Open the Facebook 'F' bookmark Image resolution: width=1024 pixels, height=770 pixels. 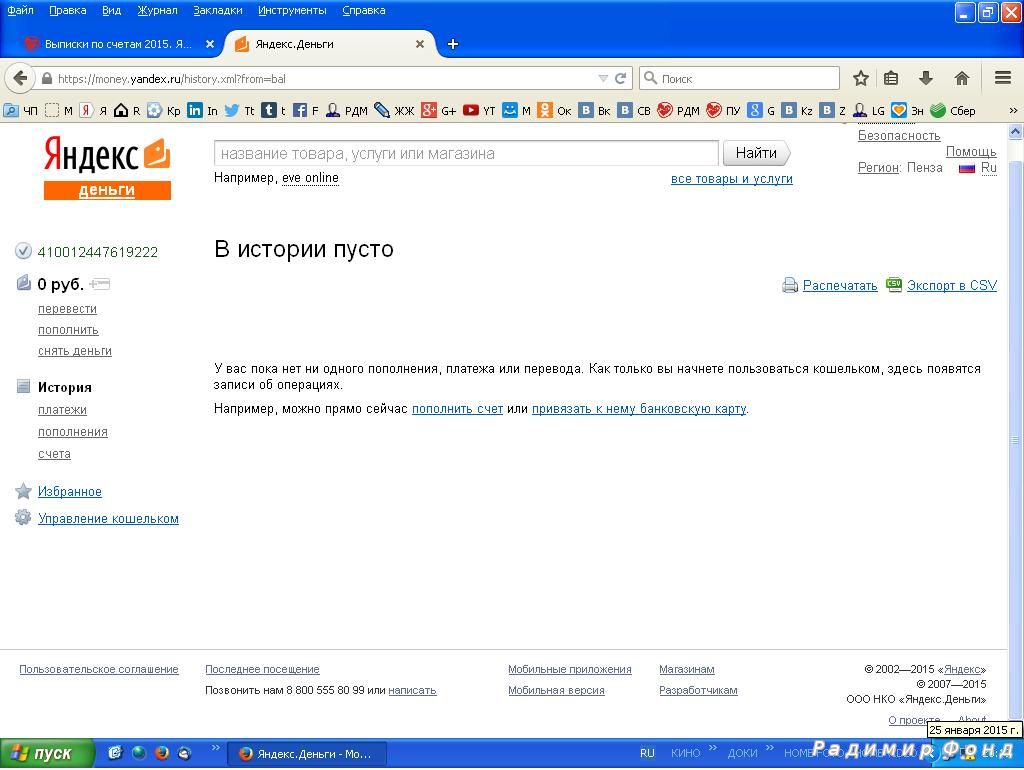coord(306,110)
